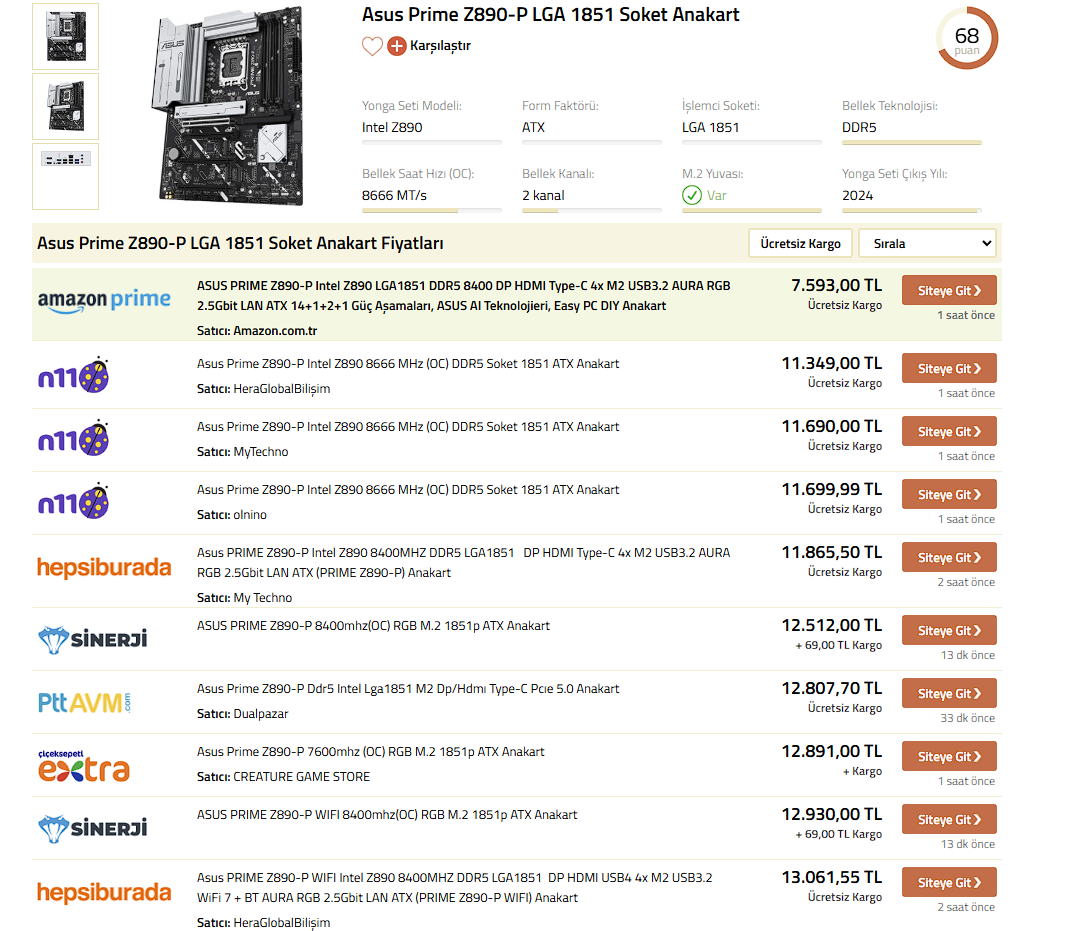Open PttAVM Dualpazar listing title
1092x931 pixels.
407,689
